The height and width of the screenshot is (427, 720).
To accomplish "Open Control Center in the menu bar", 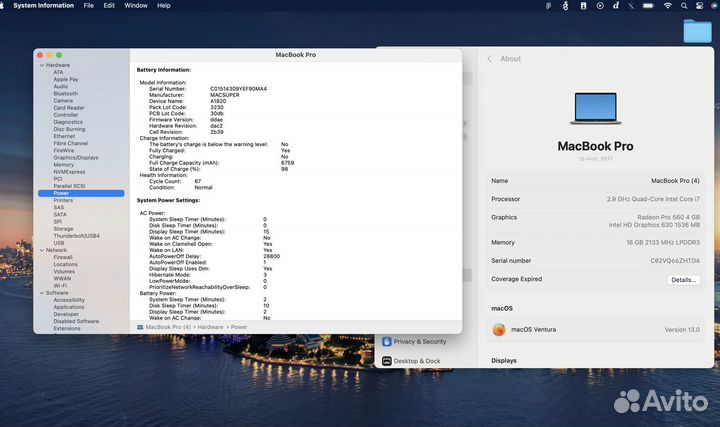I will tap(699, 6).
